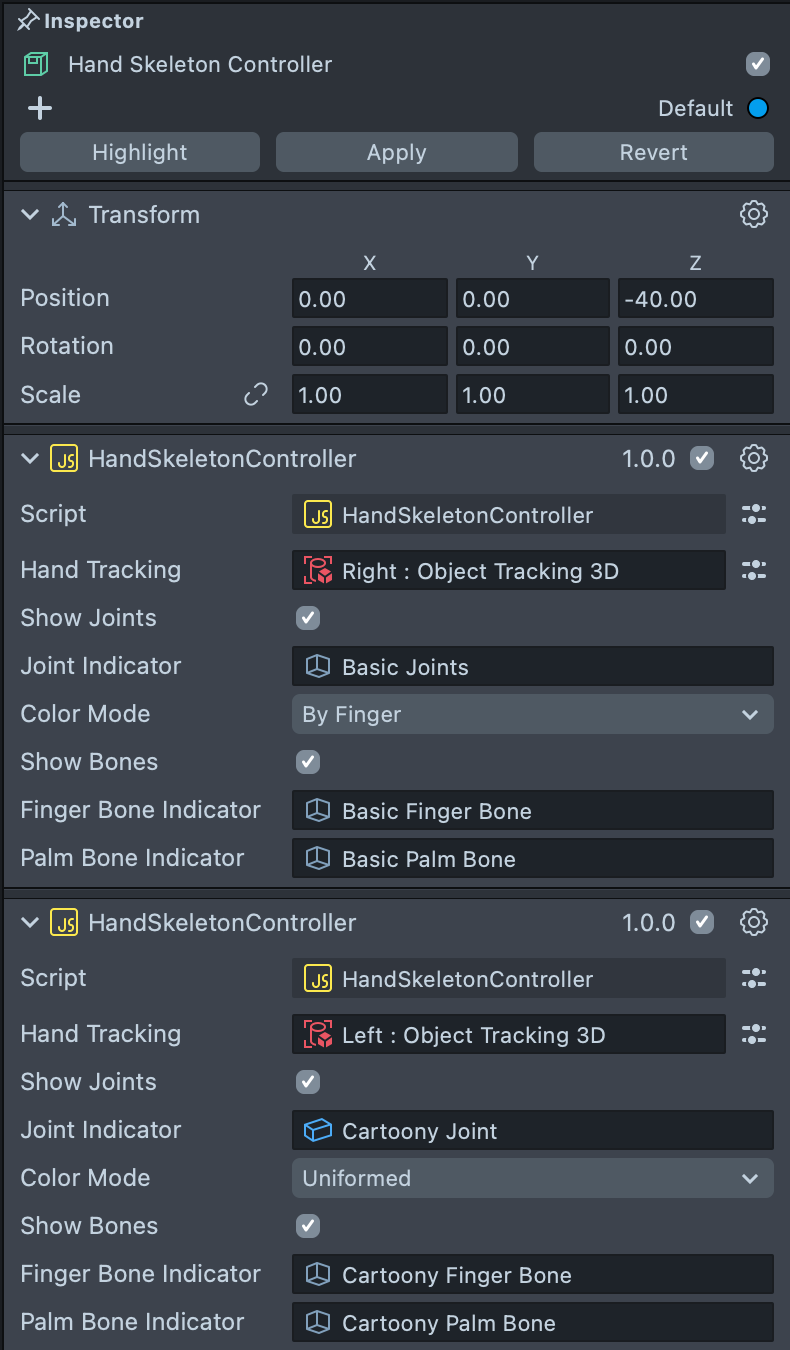
Task: Click the sliders icon beside the first Script field
Action: click(753, 515)
